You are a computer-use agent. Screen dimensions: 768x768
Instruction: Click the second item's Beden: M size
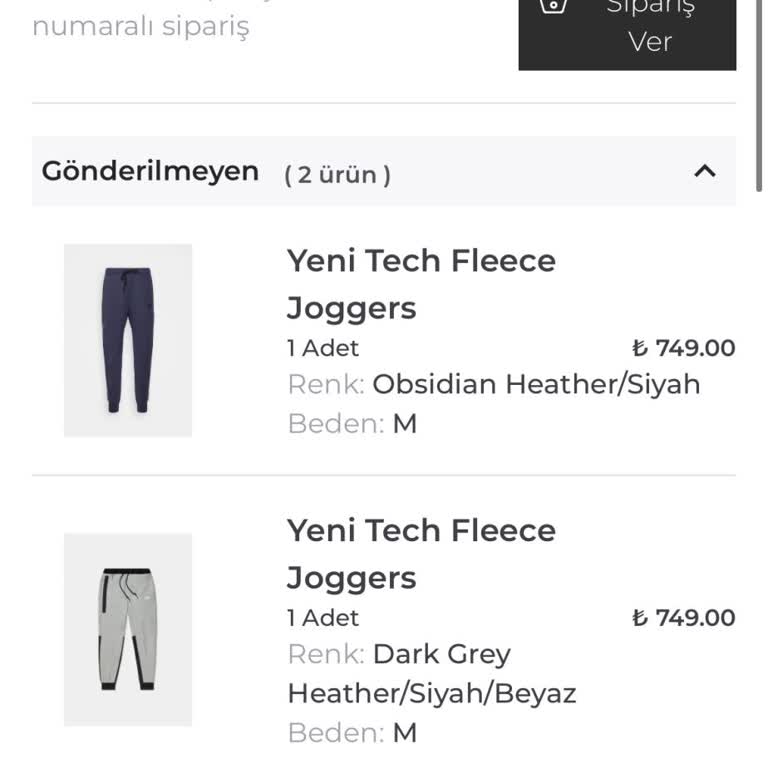(352, 733)
